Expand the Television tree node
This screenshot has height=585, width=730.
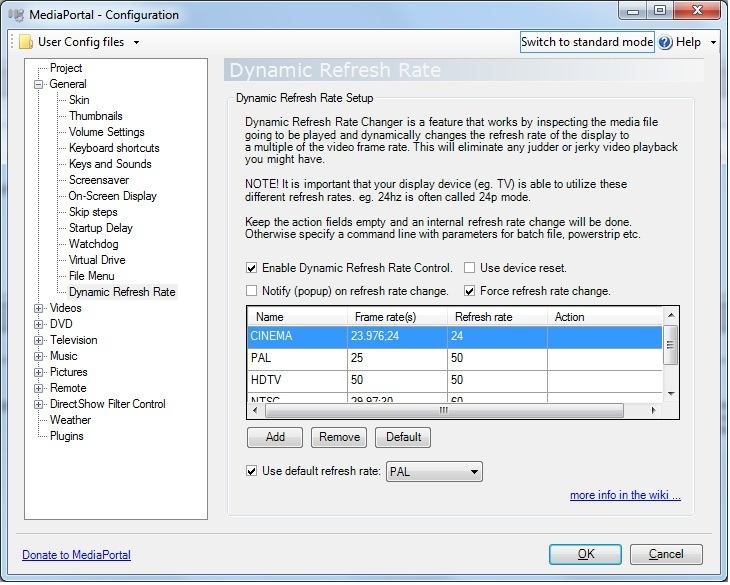pyautogui.click(x=39, y=341)
